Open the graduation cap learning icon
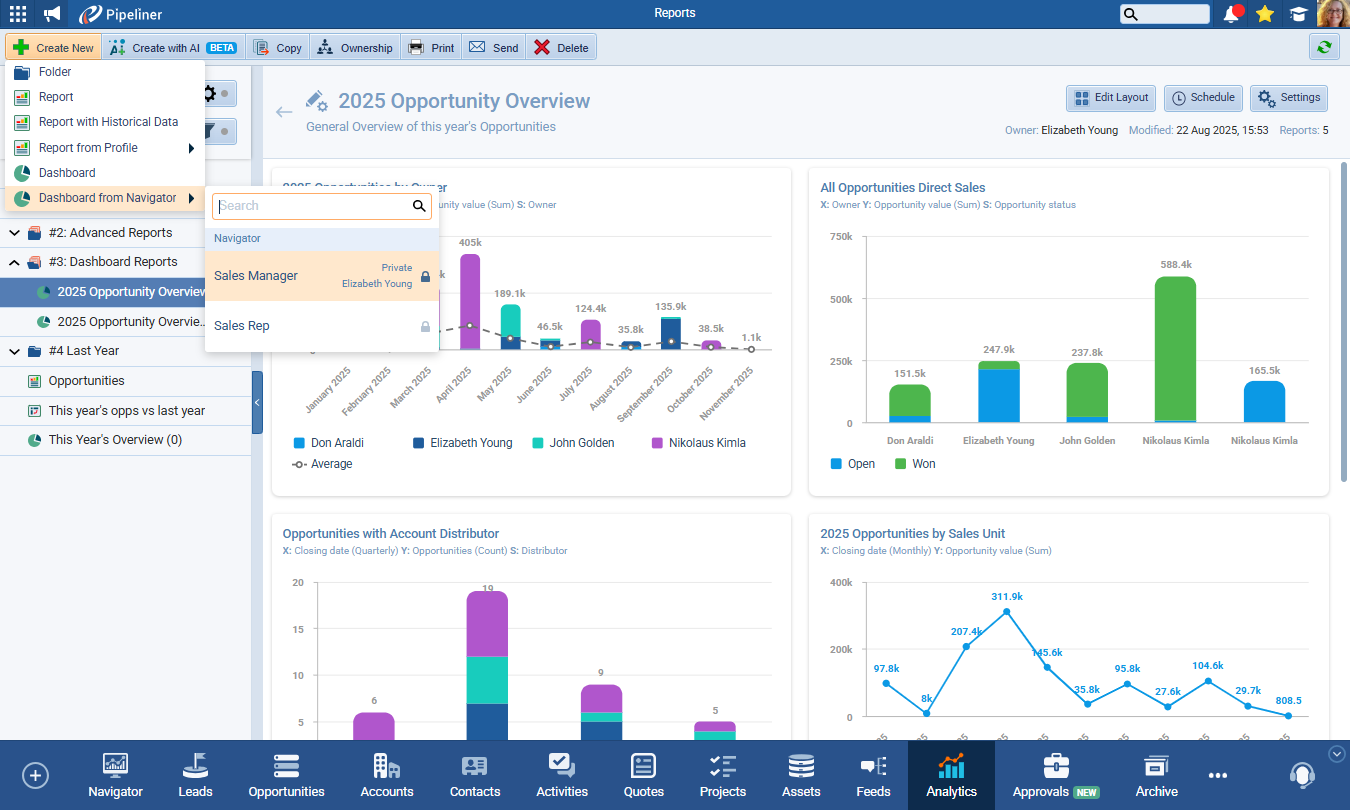 [1298, 14]
